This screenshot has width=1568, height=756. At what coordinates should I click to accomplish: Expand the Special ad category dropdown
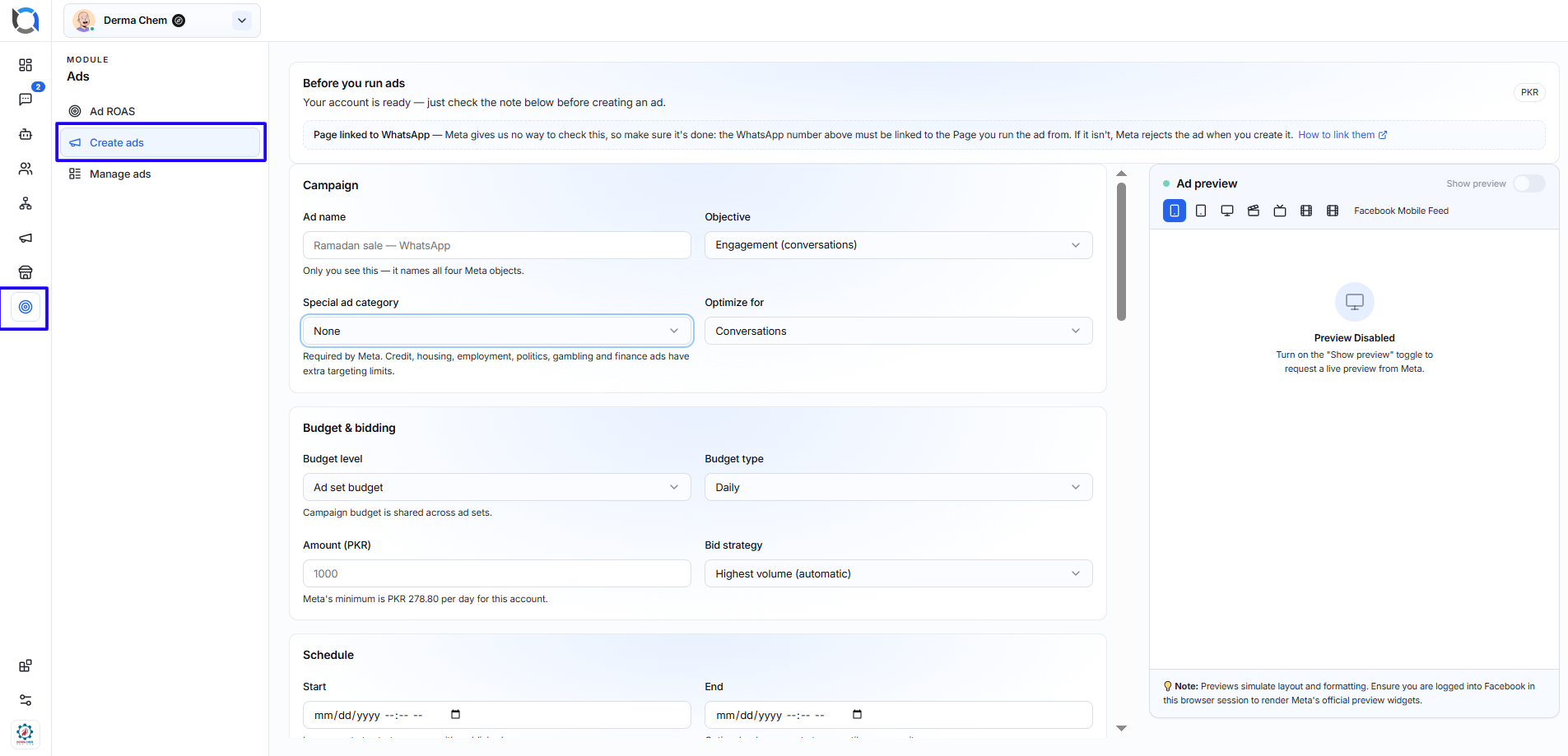[x=496, y=331]
